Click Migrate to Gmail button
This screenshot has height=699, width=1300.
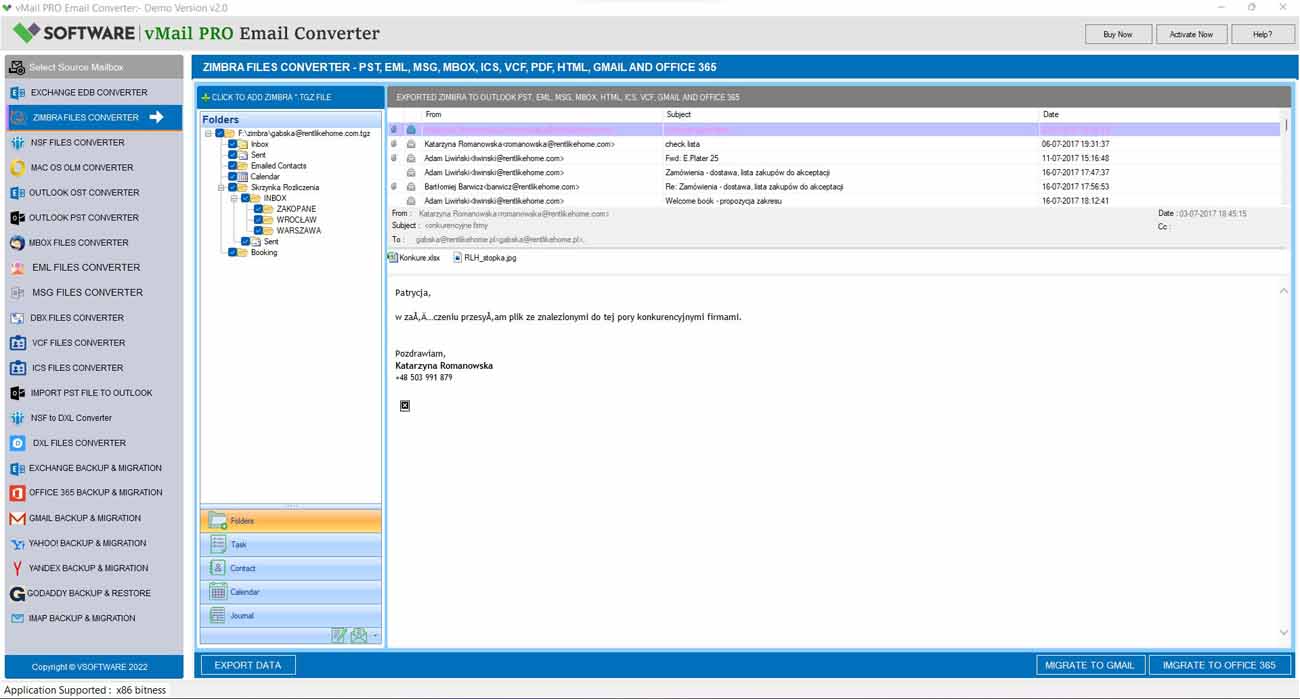click(1090, 665)
